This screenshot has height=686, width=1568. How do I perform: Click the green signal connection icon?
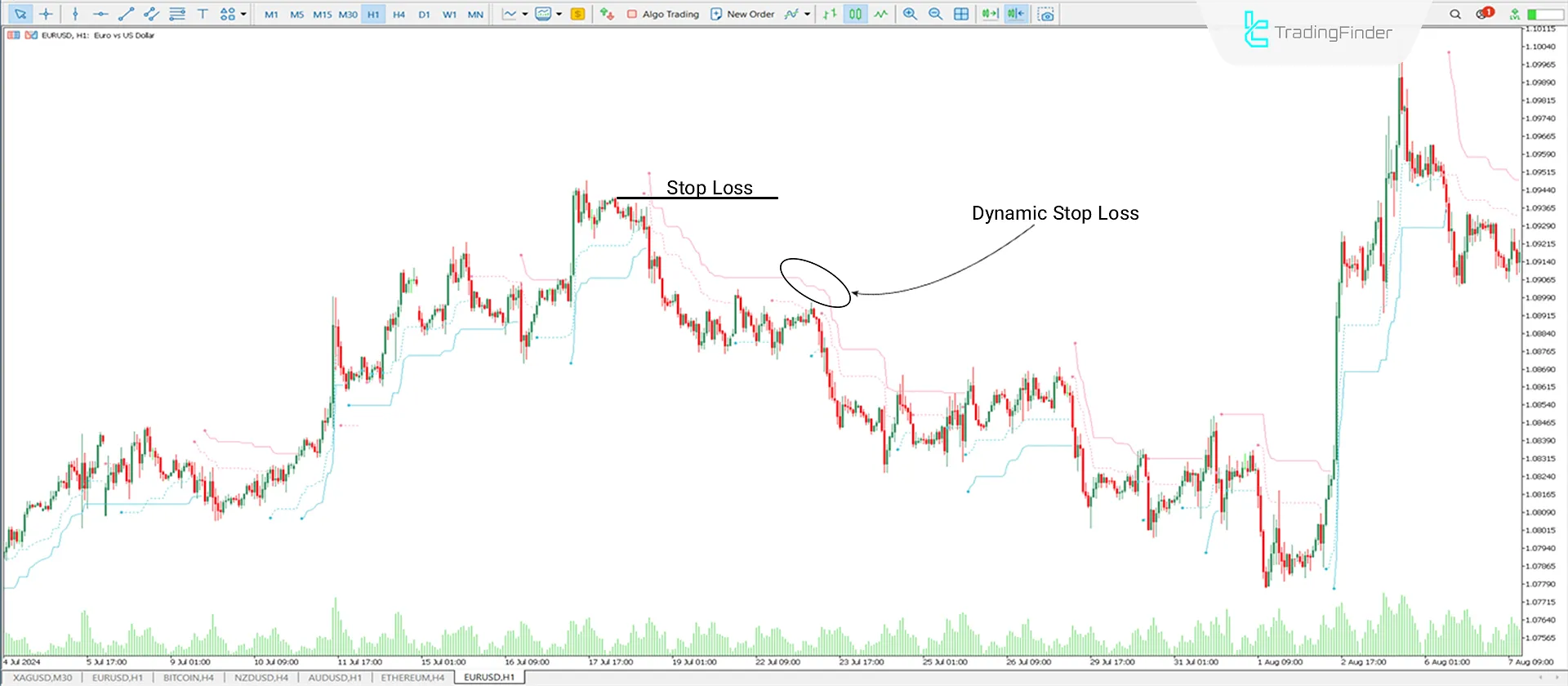pos(1514,14)
